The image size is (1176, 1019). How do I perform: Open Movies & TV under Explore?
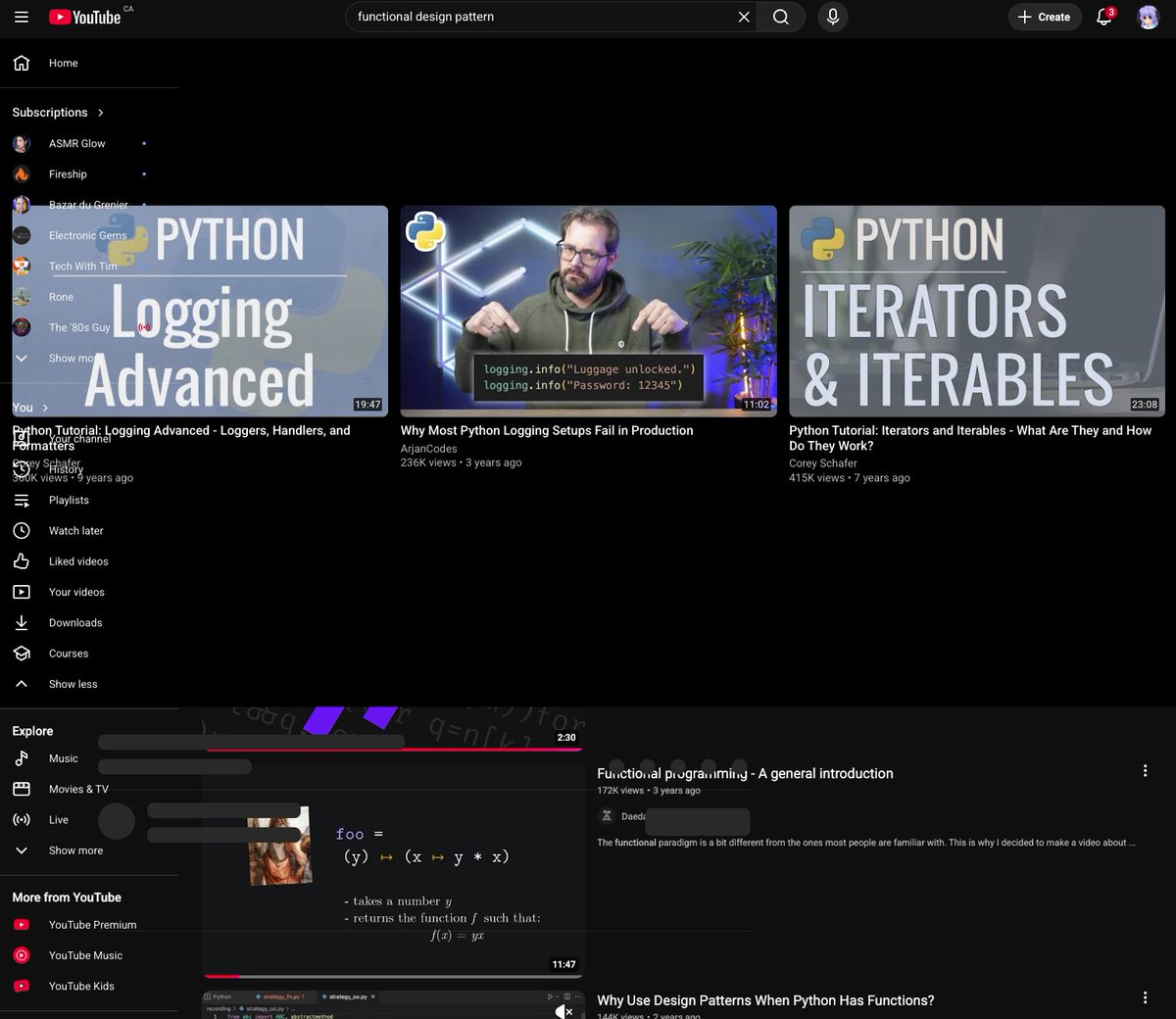[89, 789]
